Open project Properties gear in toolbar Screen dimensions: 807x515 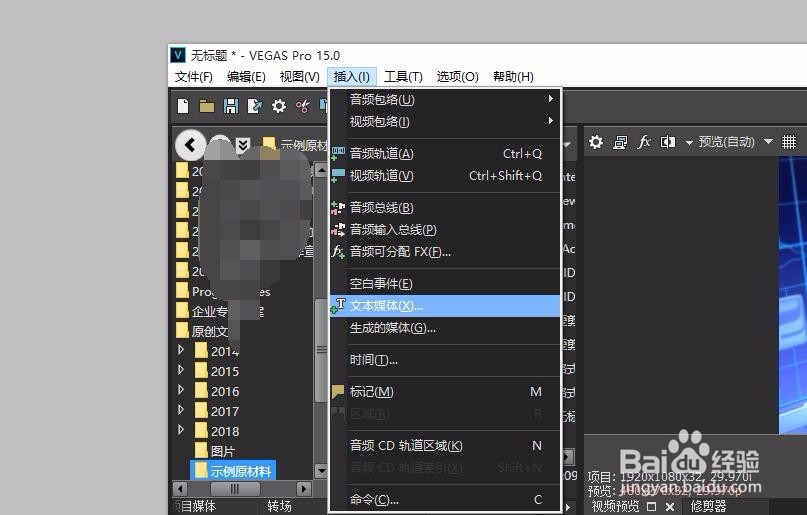(x=279, y=106)
